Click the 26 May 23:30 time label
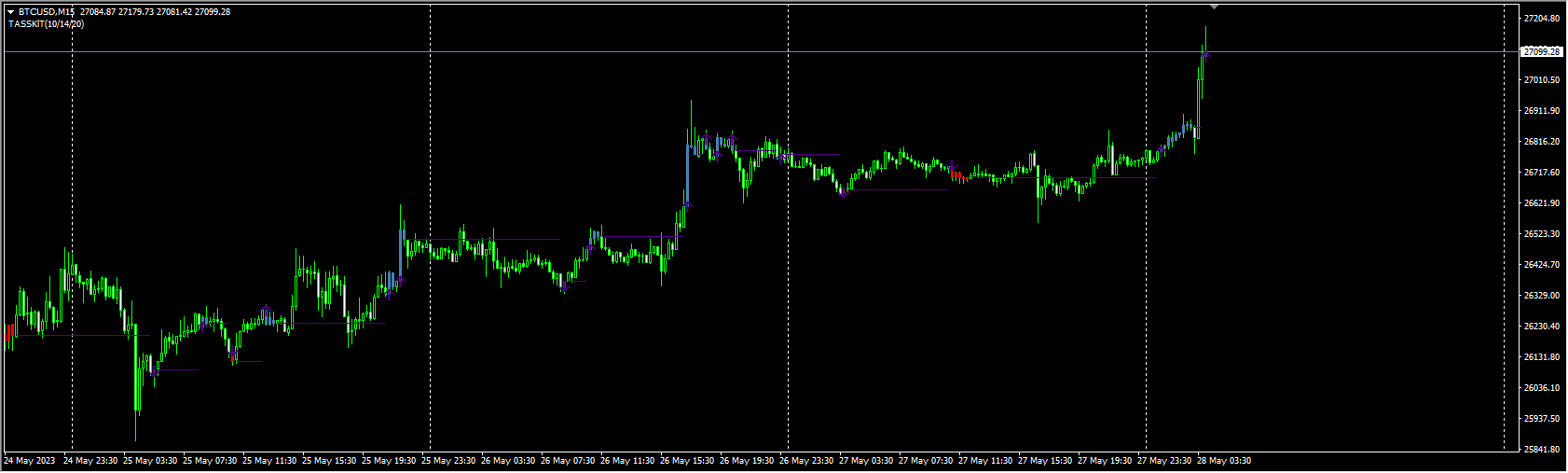This screenshot has width=1568, height=473. [x=806, y=461]
